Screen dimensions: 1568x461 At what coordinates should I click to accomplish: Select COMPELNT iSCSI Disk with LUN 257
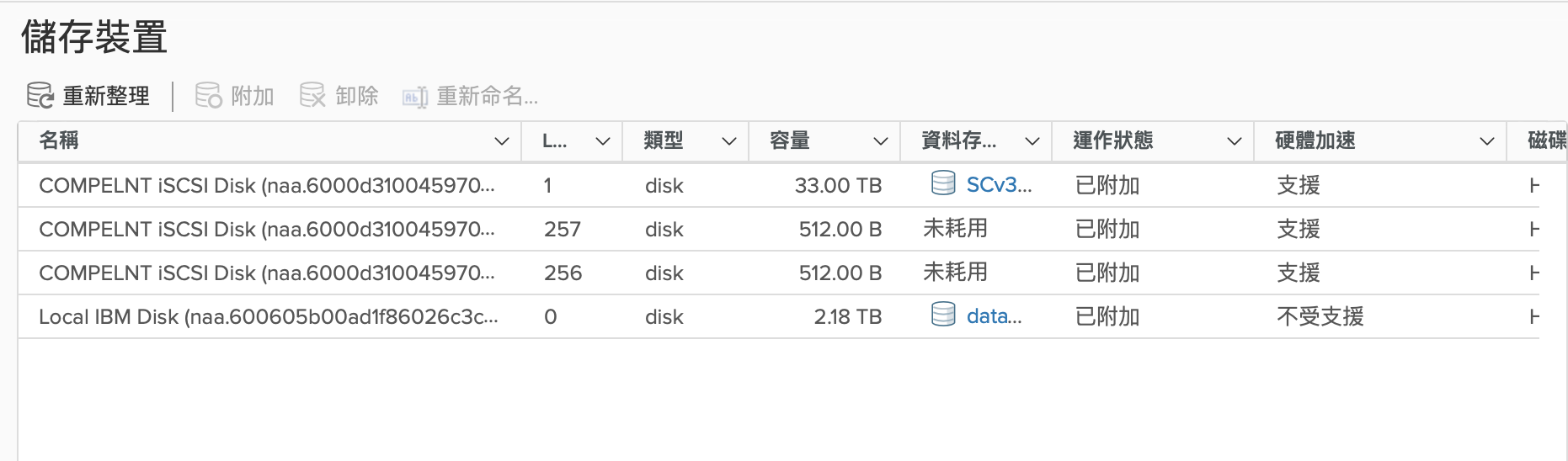(779, 229)
